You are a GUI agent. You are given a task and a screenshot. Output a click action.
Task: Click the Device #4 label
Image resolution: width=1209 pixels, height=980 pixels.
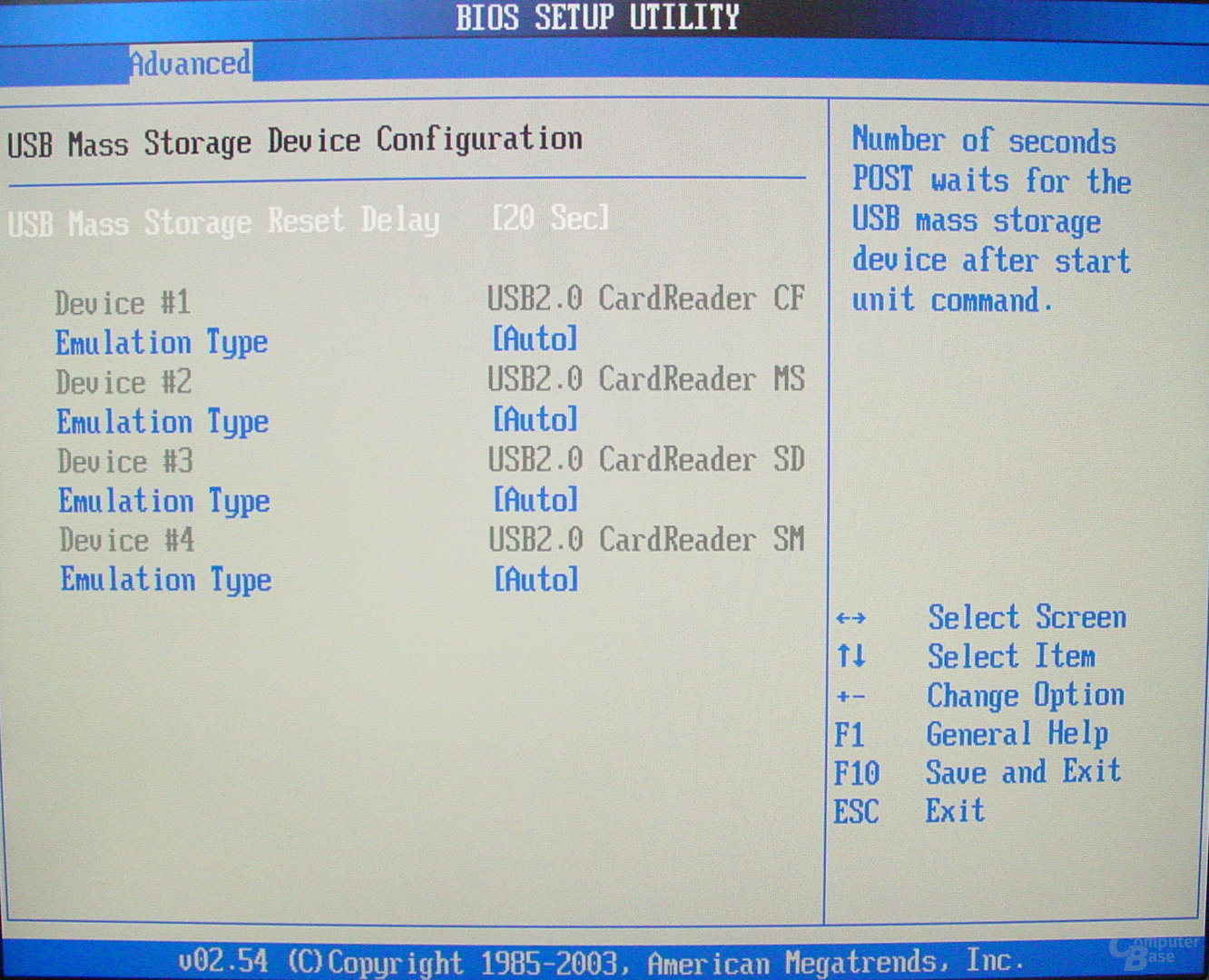point(127,540)
